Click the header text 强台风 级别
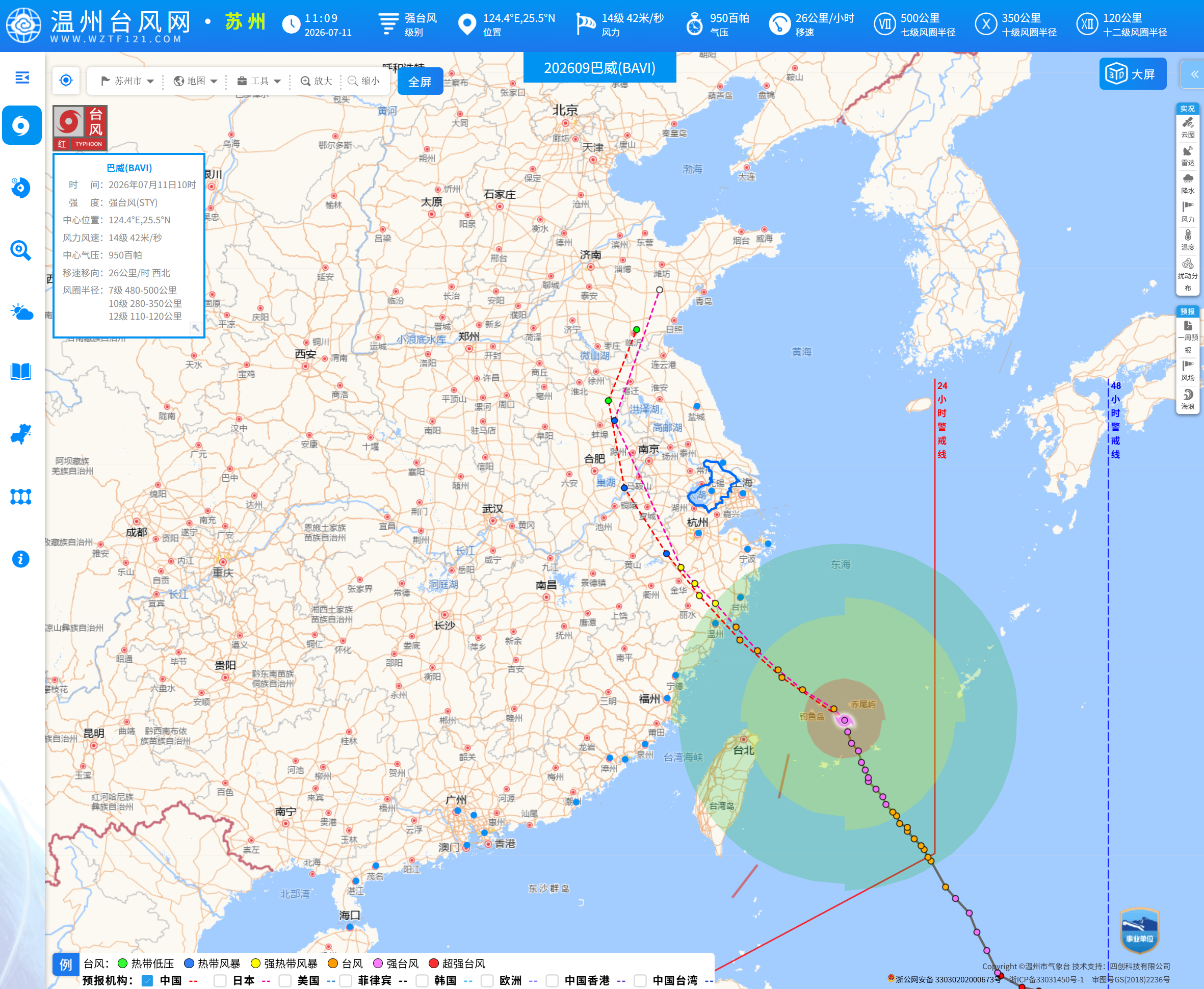 click(421, 24)
